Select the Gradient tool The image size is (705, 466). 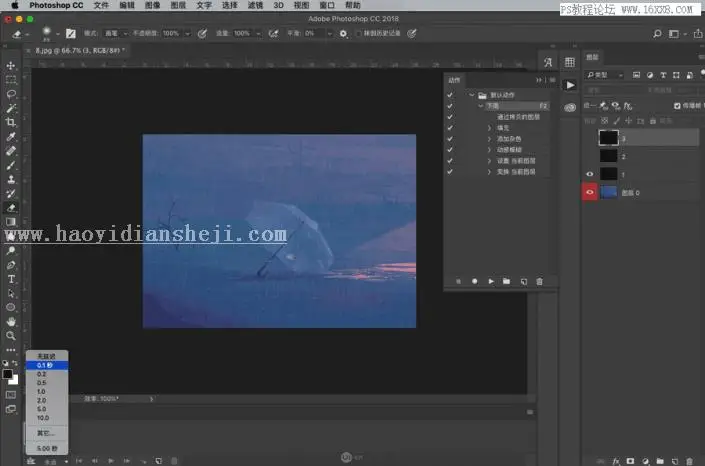11,221
